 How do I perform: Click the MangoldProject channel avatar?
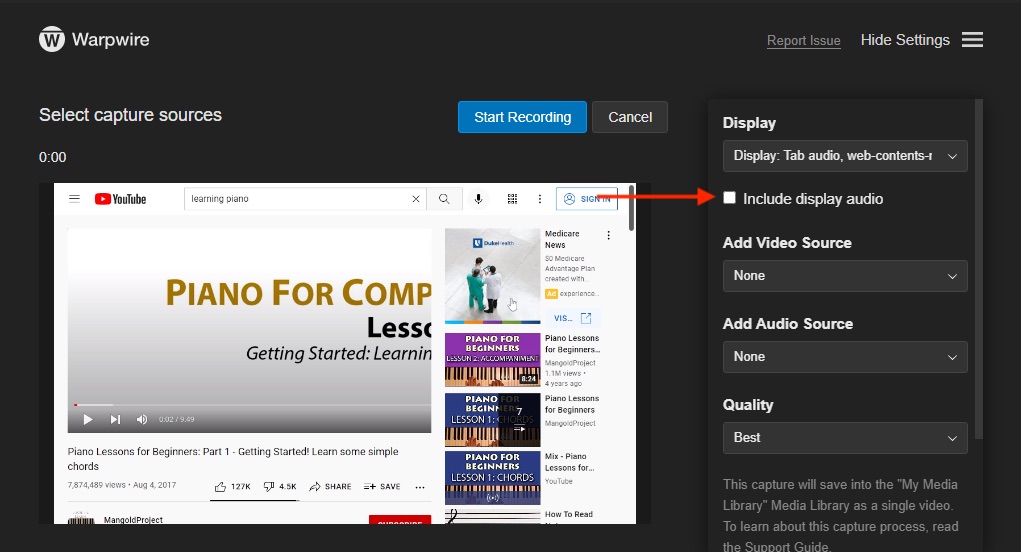(x=81, y=519)
